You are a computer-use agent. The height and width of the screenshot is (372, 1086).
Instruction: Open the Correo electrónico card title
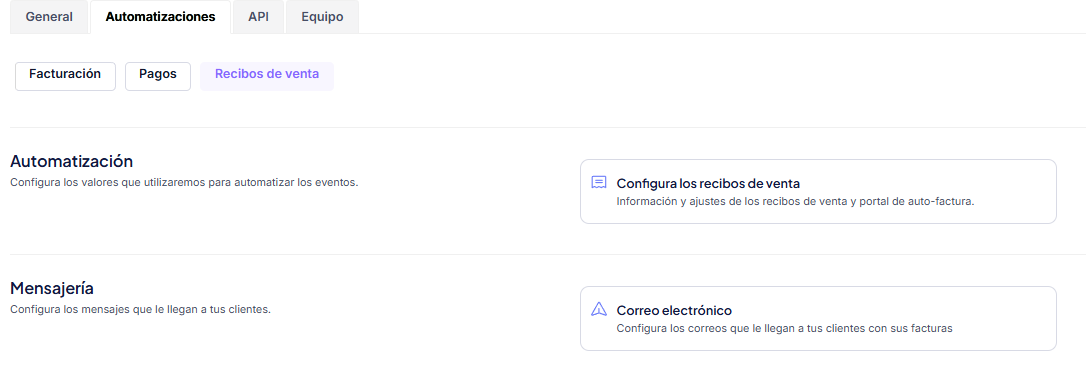(674, 310)
